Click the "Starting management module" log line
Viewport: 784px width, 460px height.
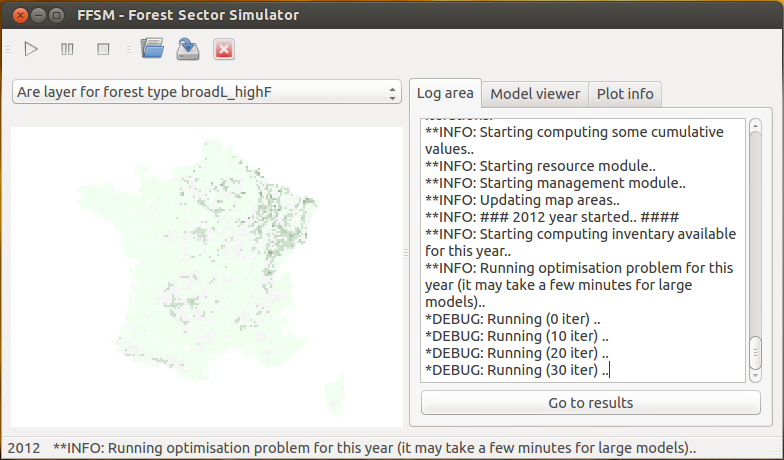[x=555, y=183]
